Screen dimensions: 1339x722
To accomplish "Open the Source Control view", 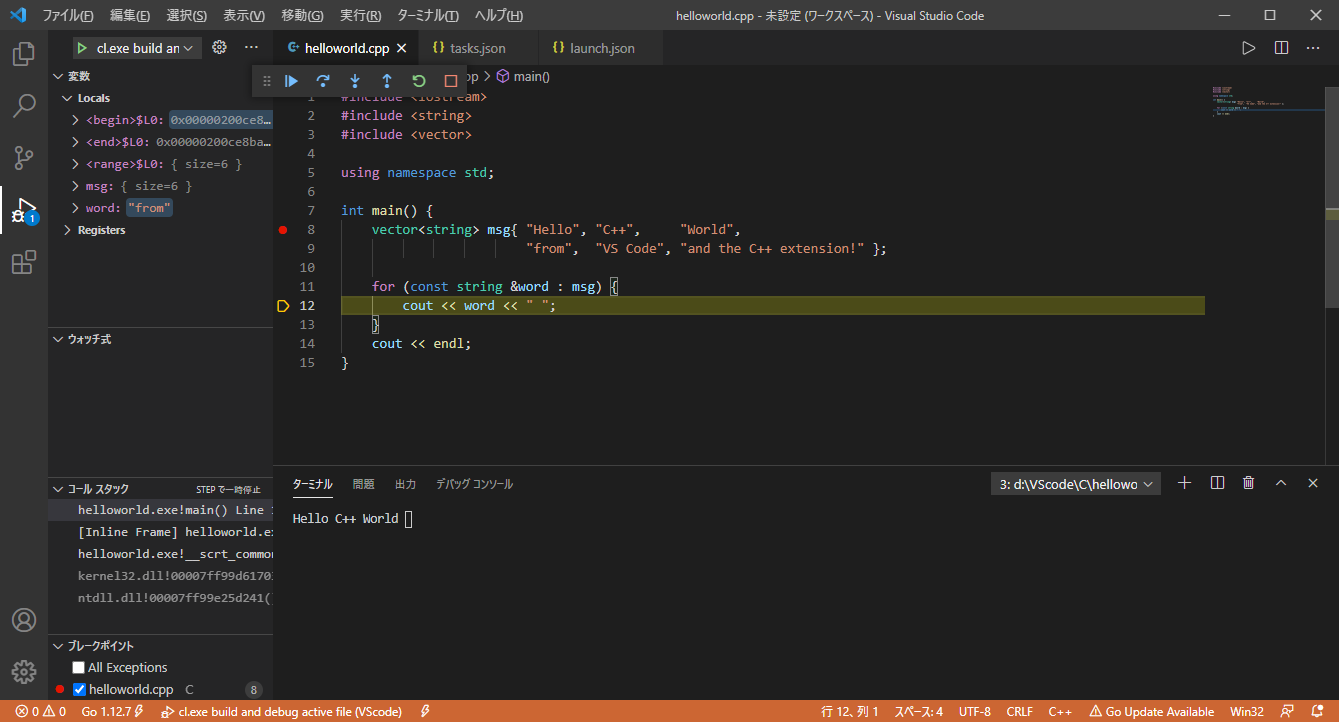I will (23, 158).
